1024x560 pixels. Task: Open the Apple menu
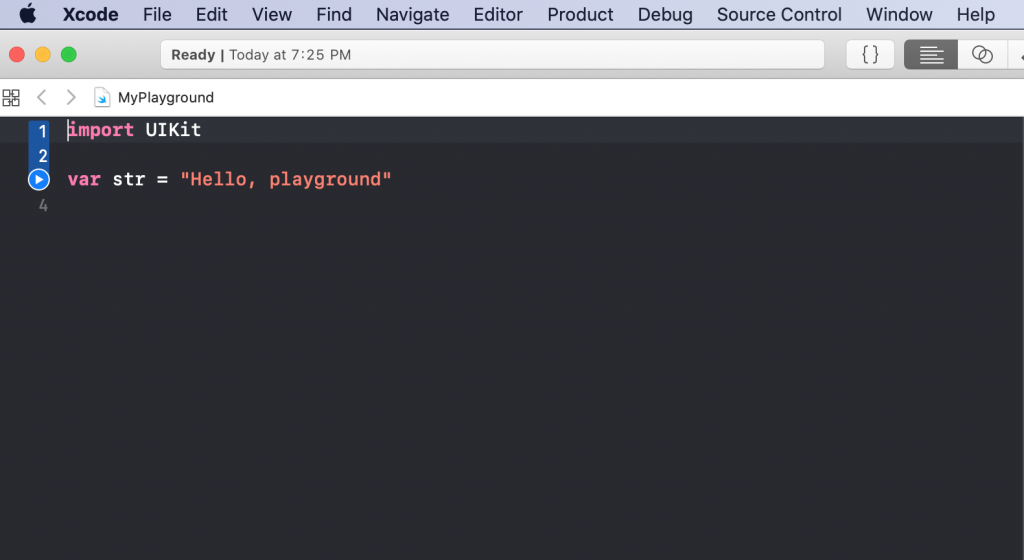(28, 14)
